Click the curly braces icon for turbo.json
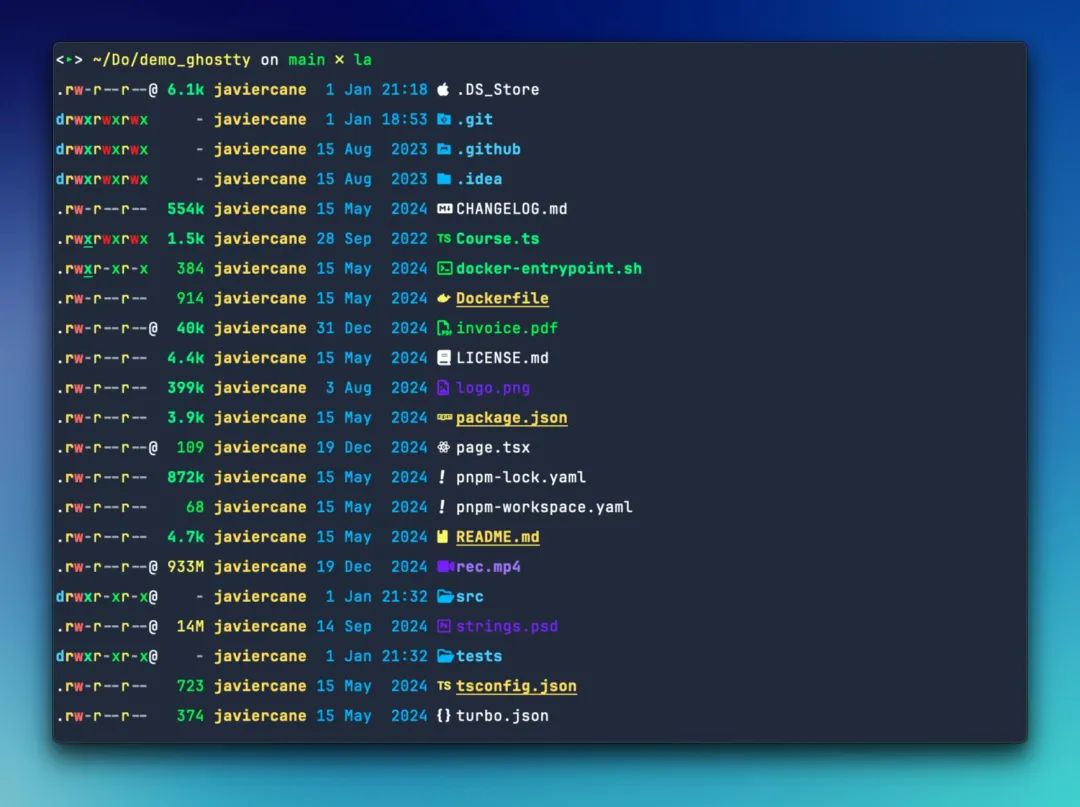Image resolution: width=1080 pixels, height=807 pixels. (442, 715)
